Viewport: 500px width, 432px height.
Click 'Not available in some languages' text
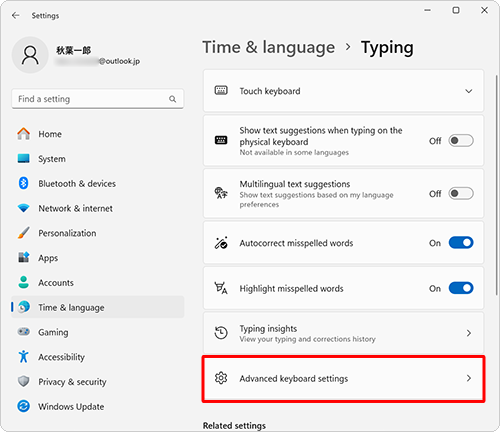point(294,152)
